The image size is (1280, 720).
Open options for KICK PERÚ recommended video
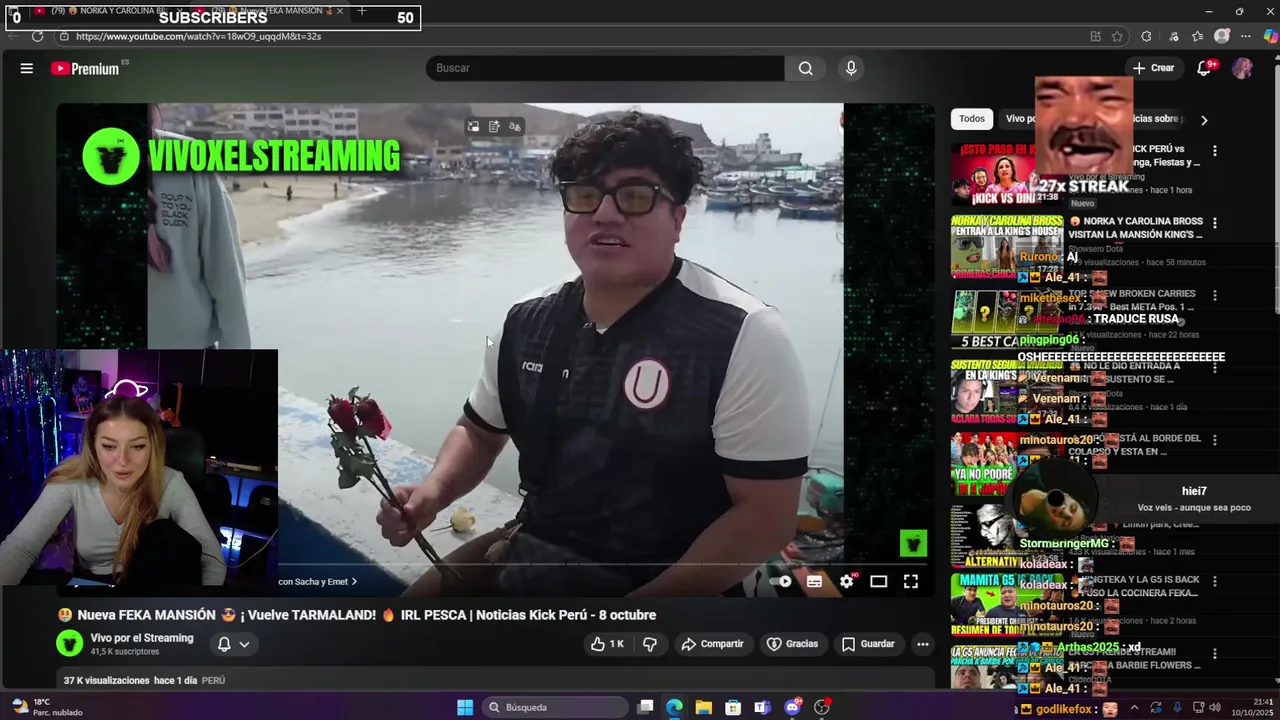point(1215,151)
